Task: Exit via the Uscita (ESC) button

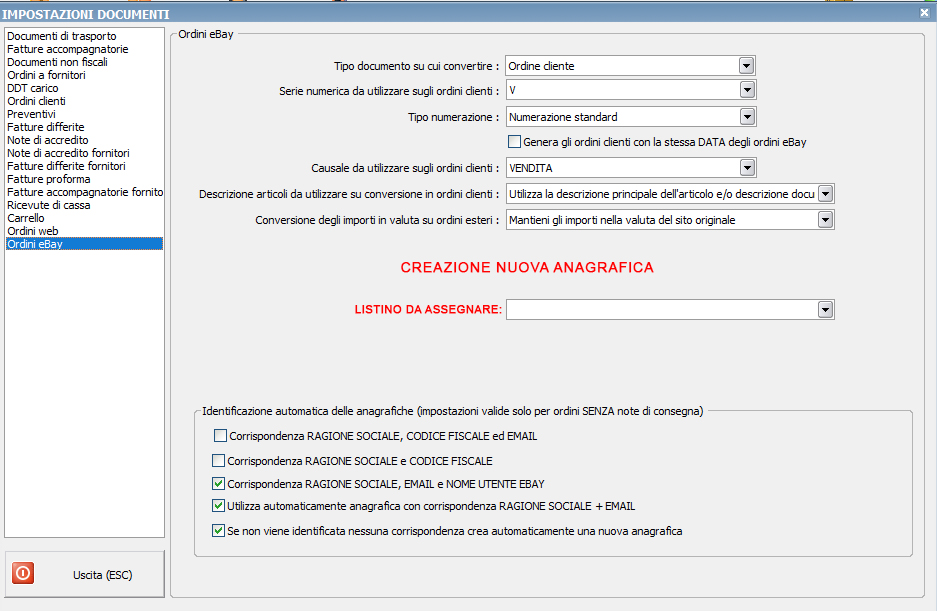Action: point(84,574)
